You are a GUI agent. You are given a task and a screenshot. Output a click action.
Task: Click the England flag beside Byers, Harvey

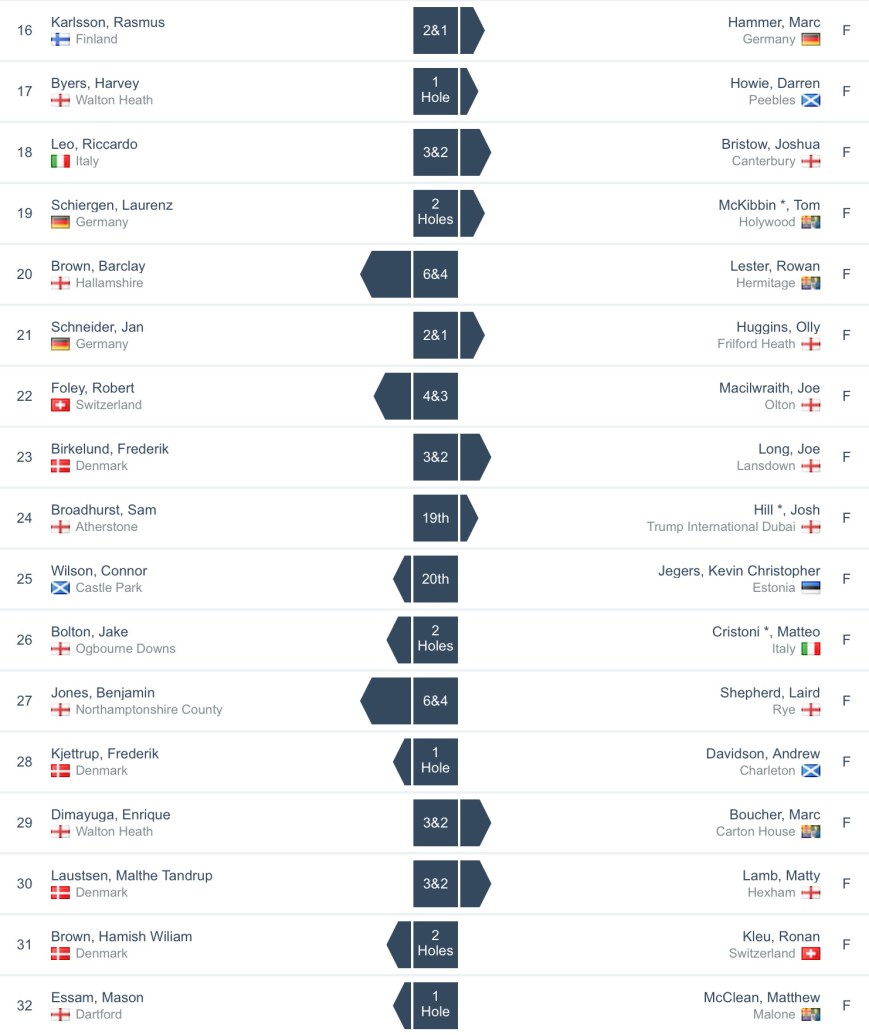pyautogui.click(x=60, y=101)
